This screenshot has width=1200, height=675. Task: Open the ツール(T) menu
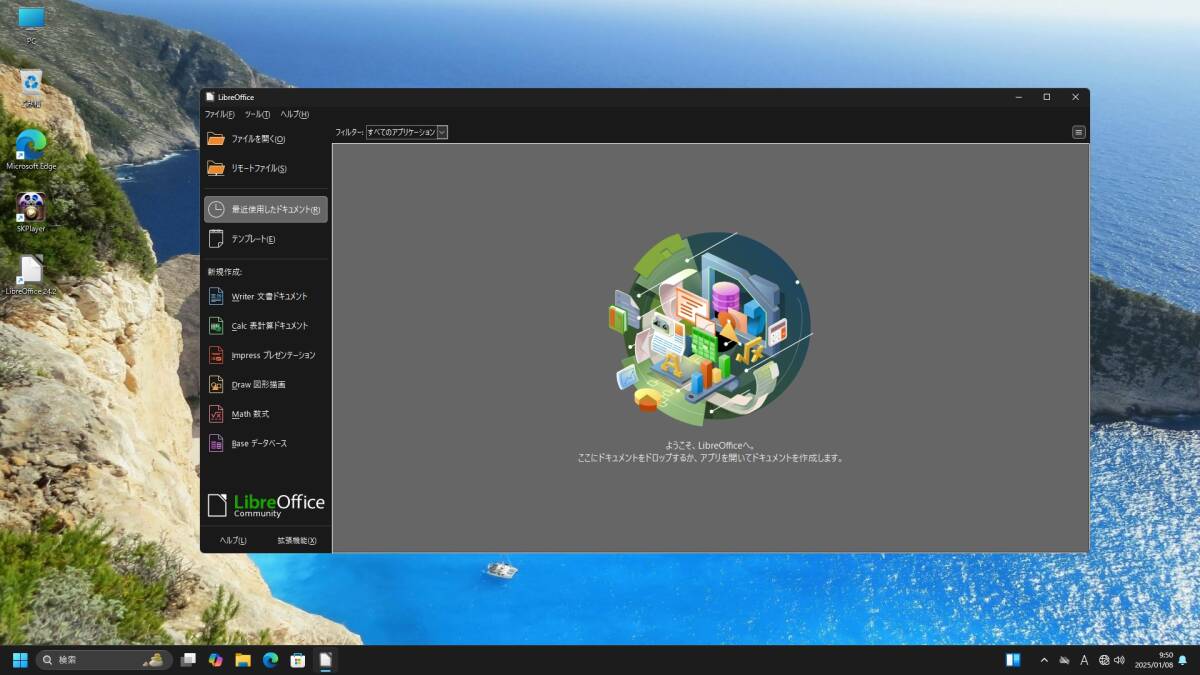257,114
